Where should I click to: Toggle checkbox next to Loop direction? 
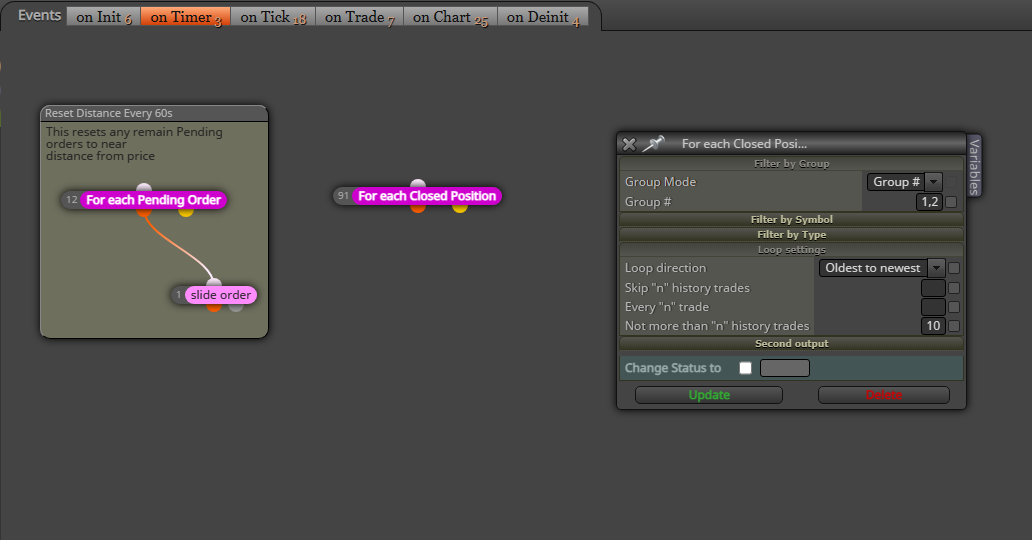coord(954,268)
